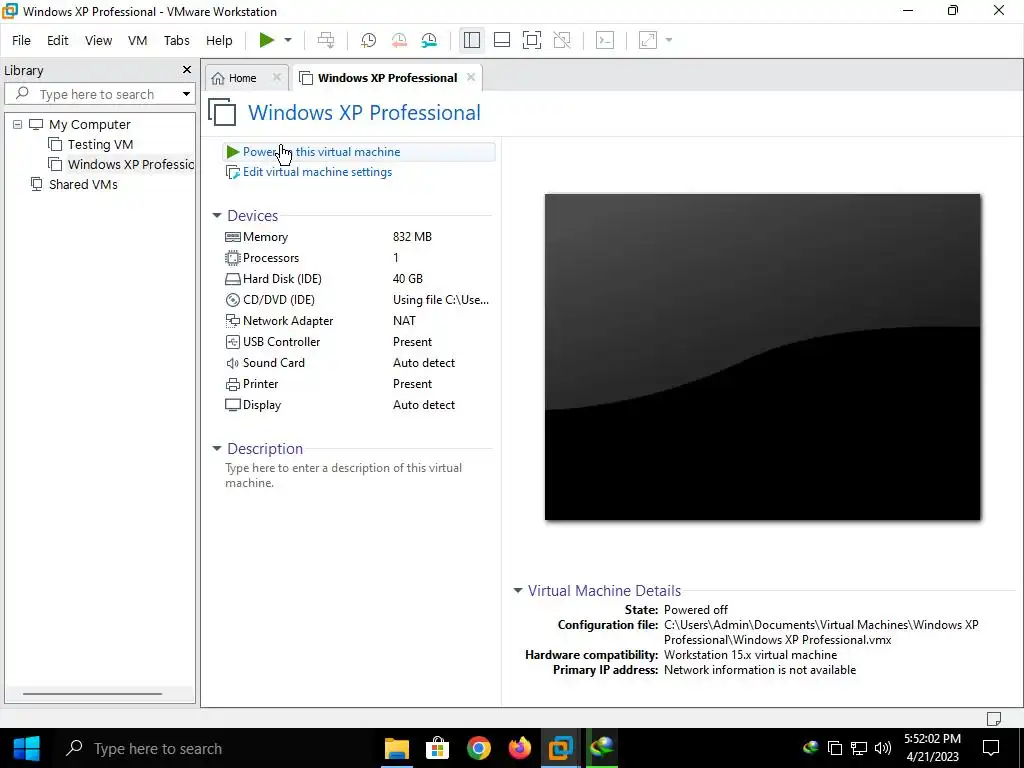
Task: Open the View menu
Action: [98, 40]
